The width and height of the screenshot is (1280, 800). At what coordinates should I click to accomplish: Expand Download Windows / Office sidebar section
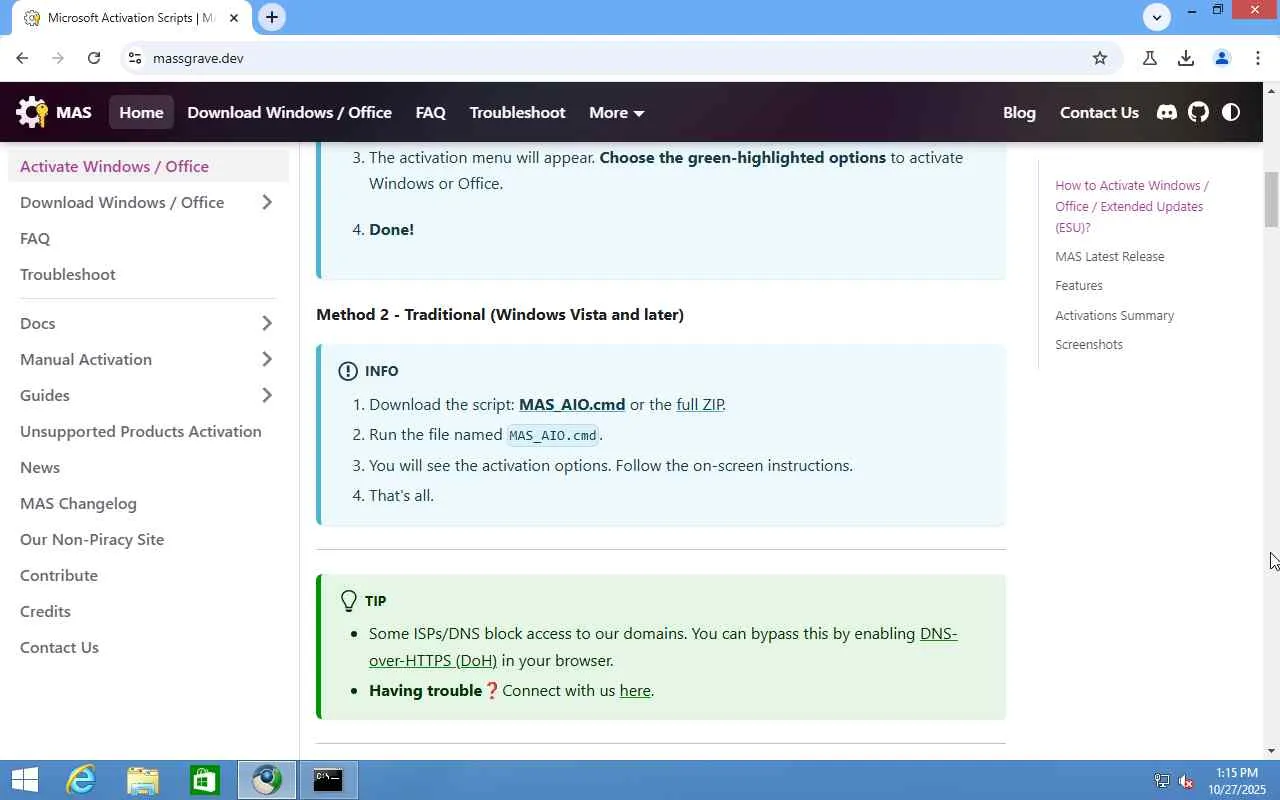tap(266, 202)
